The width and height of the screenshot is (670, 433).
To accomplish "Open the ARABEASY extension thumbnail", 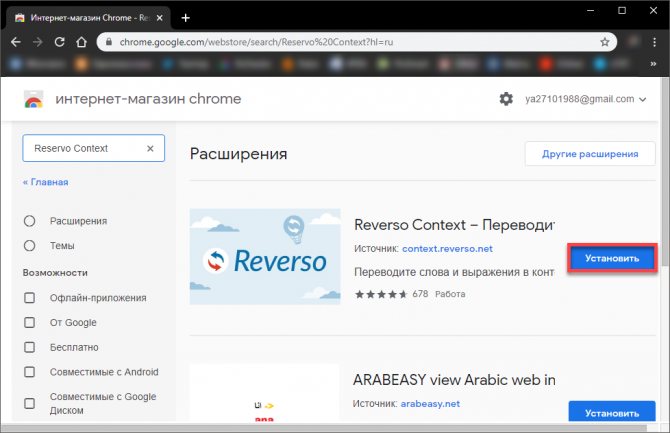I will 265,392.
